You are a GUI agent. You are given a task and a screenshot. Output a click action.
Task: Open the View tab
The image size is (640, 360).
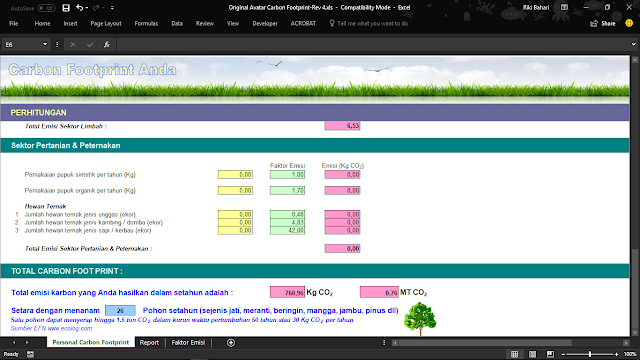[x=233, y=24]
